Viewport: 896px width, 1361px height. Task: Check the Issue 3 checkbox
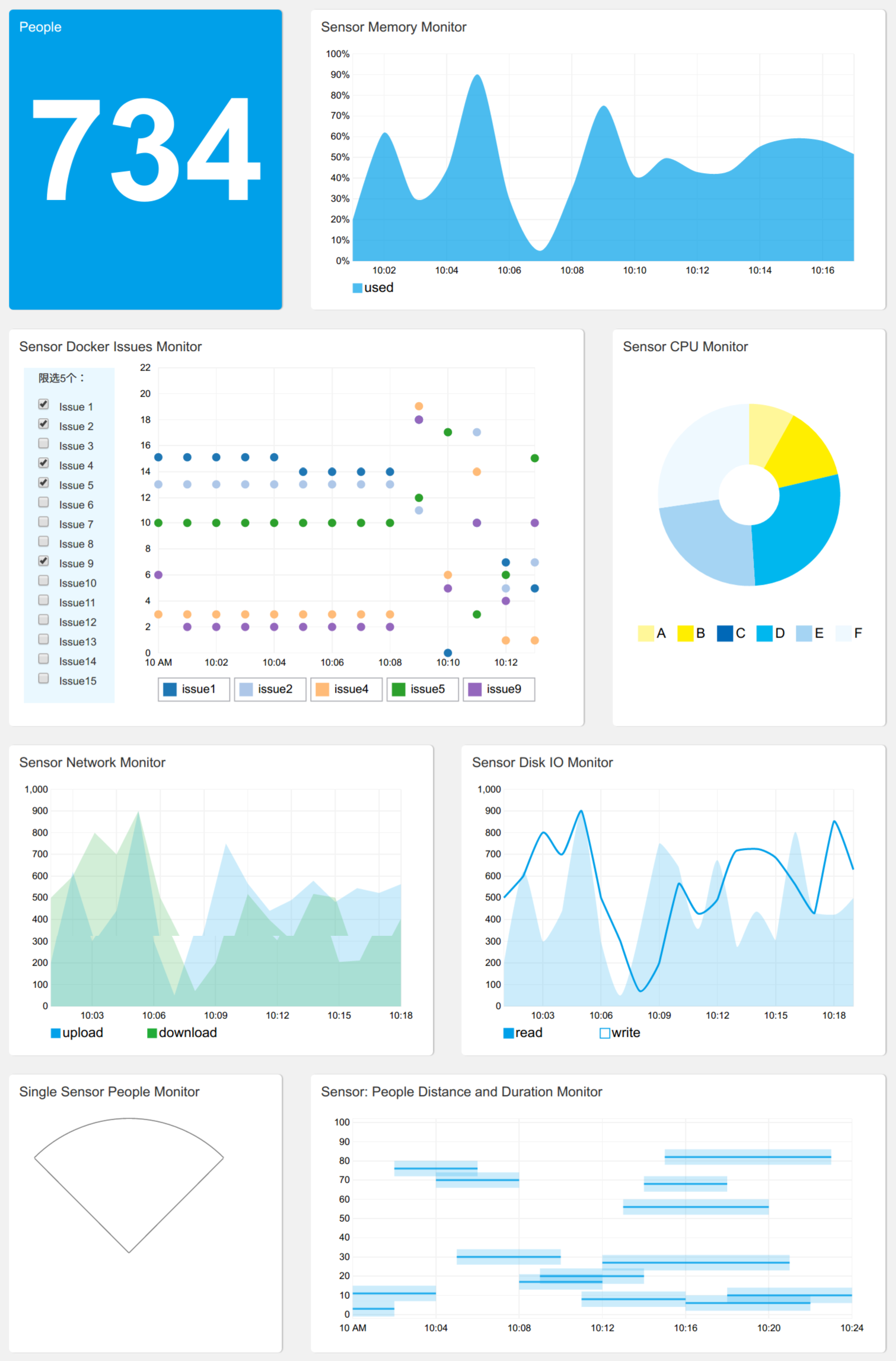coord(43,444)
